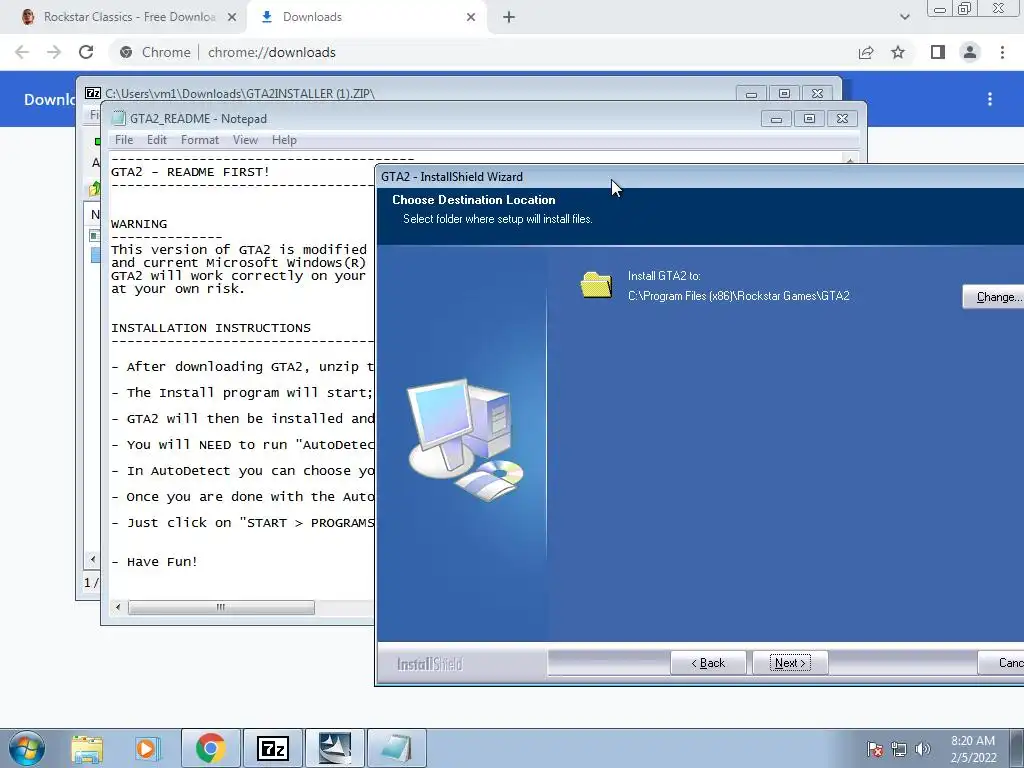Toggle Chrome side panel icon
1024x768 pixels.
pos(938,52)
